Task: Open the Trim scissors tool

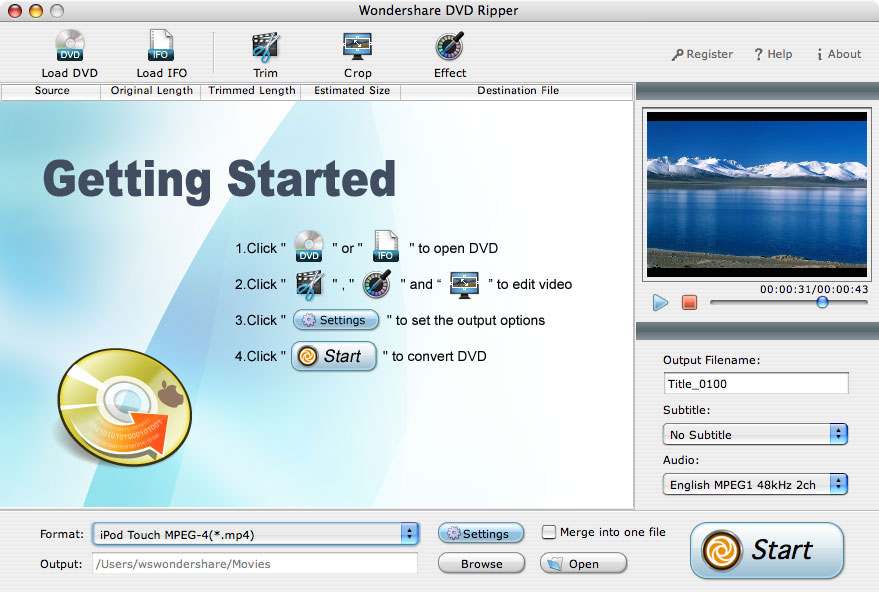Action: click(265, 47)
